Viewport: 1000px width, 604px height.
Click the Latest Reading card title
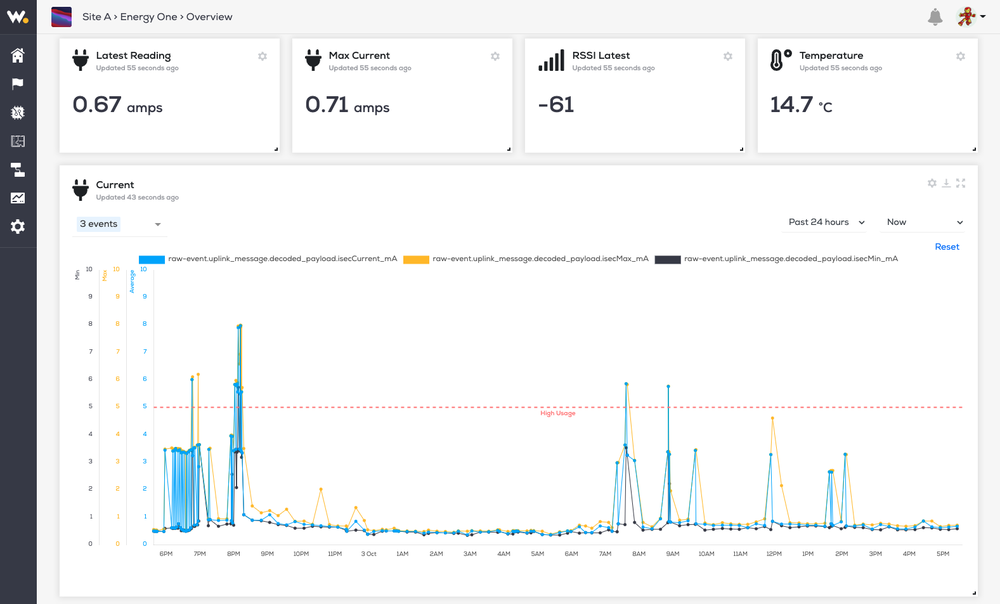tap(133, 55)
